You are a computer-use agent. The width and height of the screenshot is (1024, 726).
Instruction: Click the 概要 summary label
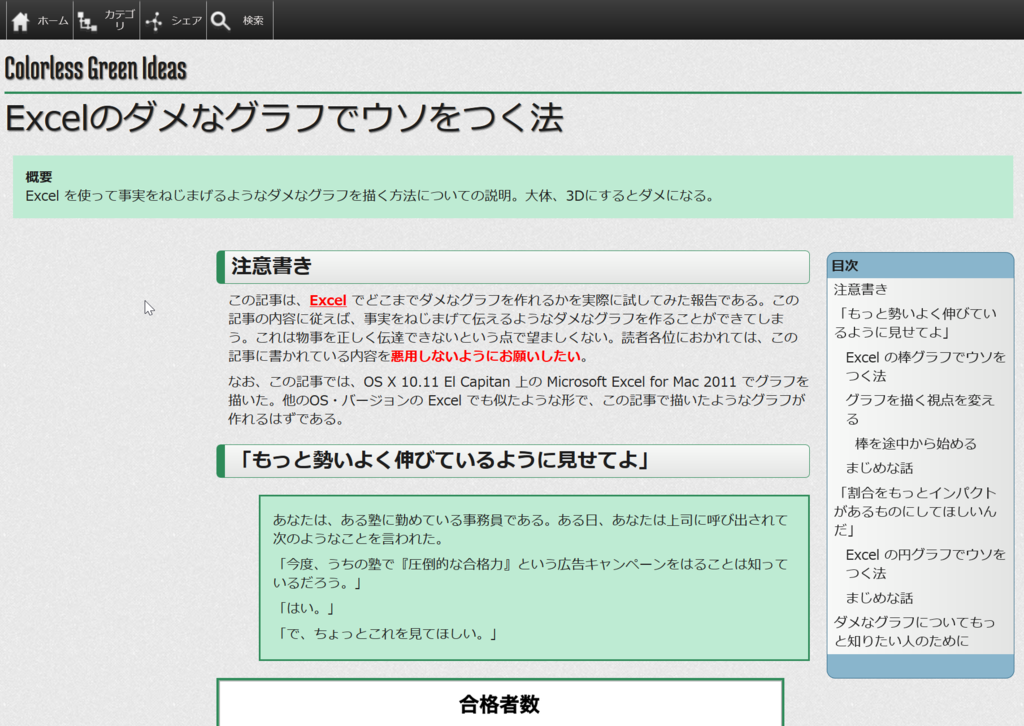pyautogui.click(x=39, y=177)
